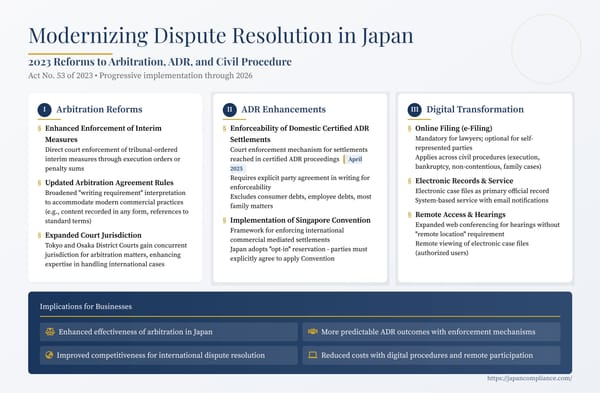Click the Roman numeral II section badge
Viewport: 600px width, 393px height.
pyautogui.click(x=230, y=110)
